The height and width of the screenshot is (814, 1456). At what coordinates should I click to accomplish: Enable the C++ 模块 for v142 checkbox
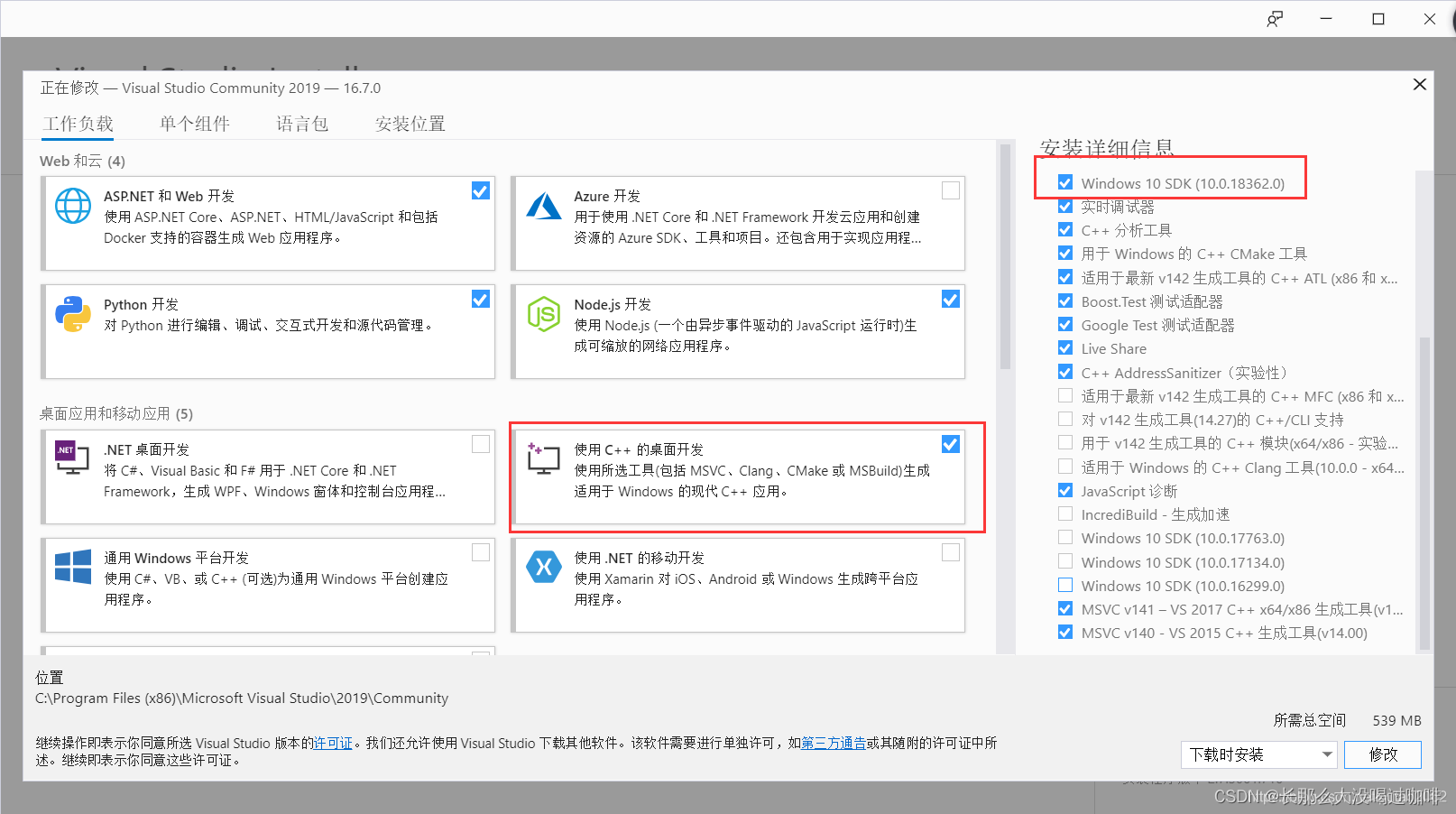[1065, 442]
